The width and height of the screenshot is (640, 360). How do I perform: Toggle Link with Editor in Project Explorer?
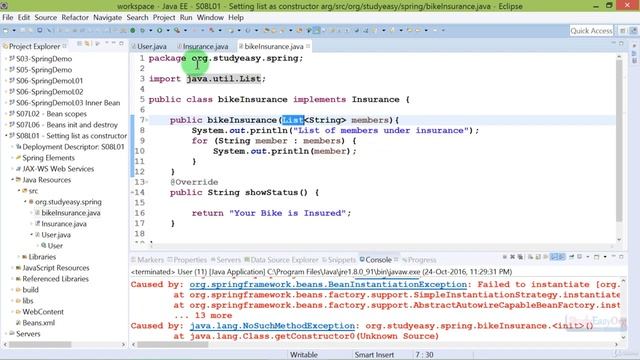87,43
